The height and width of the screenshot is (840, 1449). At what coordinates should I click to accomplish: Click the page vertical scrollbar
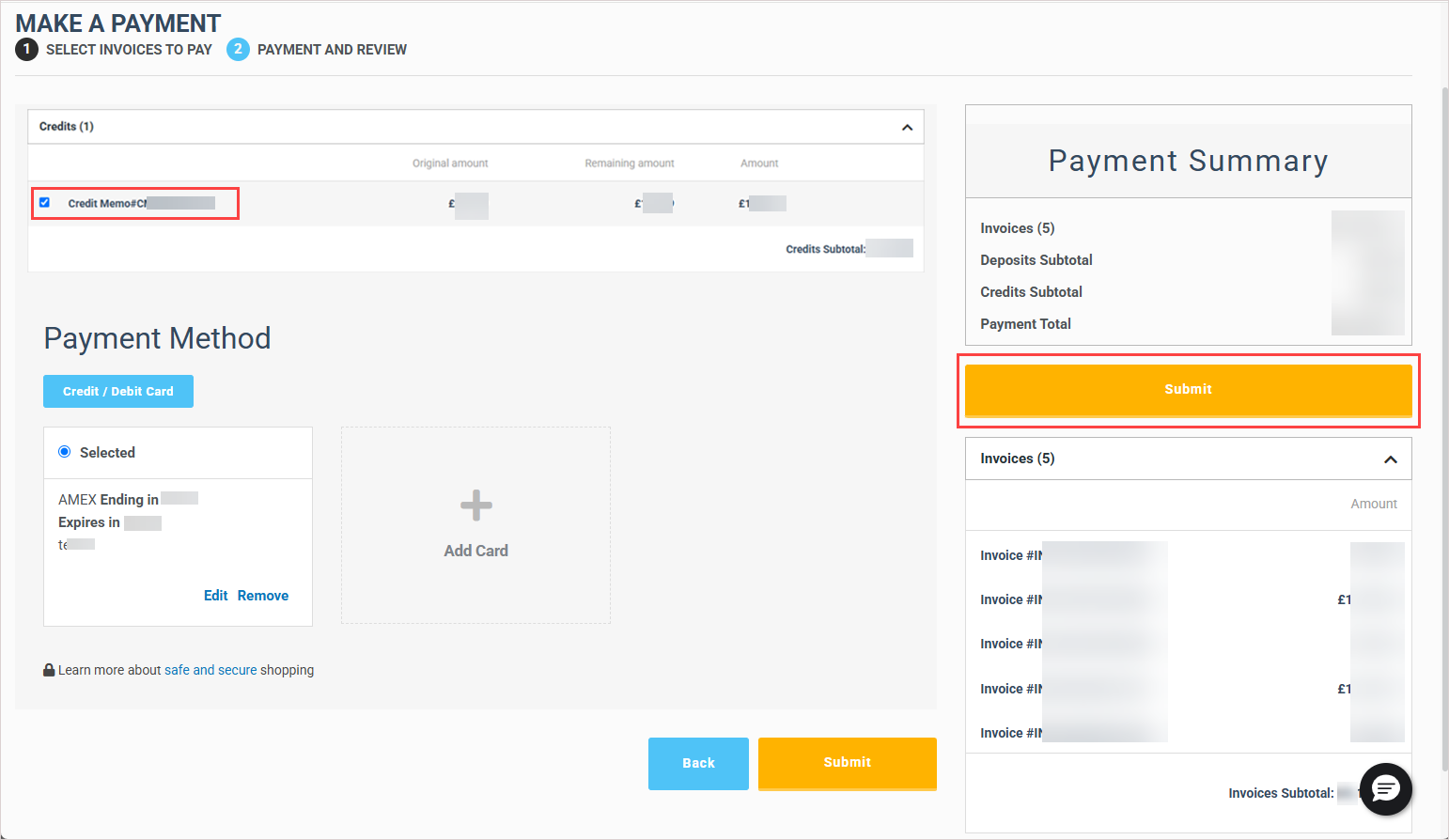point(1444,423)
